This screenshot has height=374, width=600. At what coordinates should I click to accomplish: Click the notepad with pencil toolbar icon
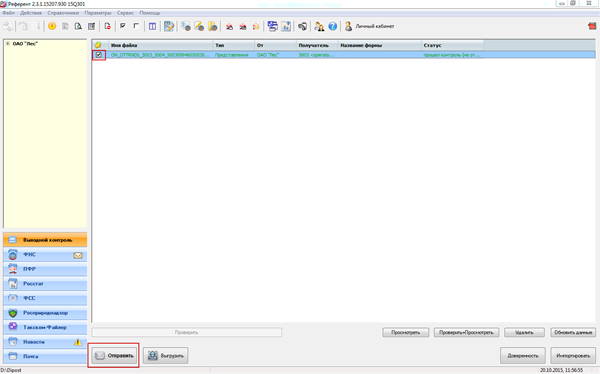coord(169,26)
